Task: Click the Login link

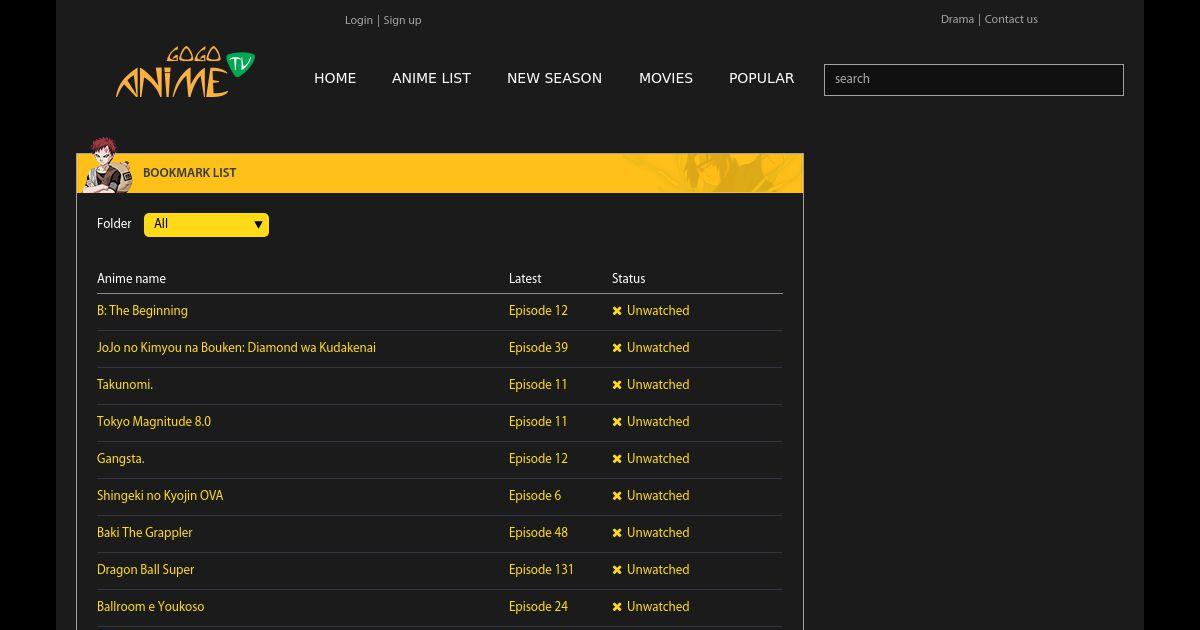Action: (x=359, y=20)
